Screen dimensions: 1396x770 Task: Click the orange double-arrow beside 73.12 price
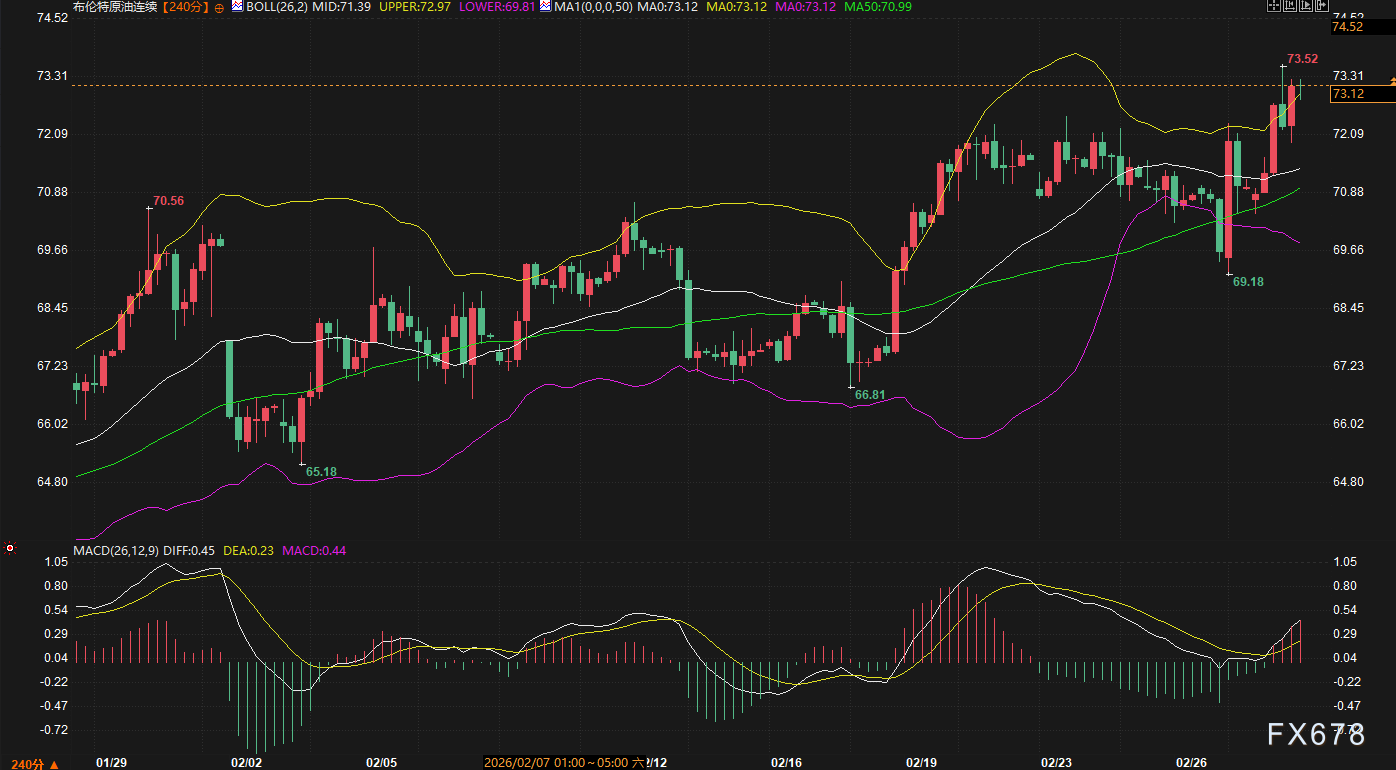pyautogui.click(x=1388, y=80)
